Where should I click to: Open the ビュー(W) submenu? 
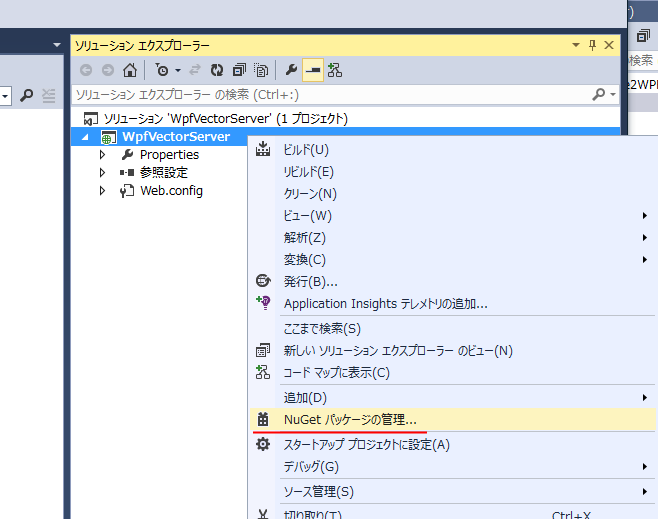[x=453, y=216]
